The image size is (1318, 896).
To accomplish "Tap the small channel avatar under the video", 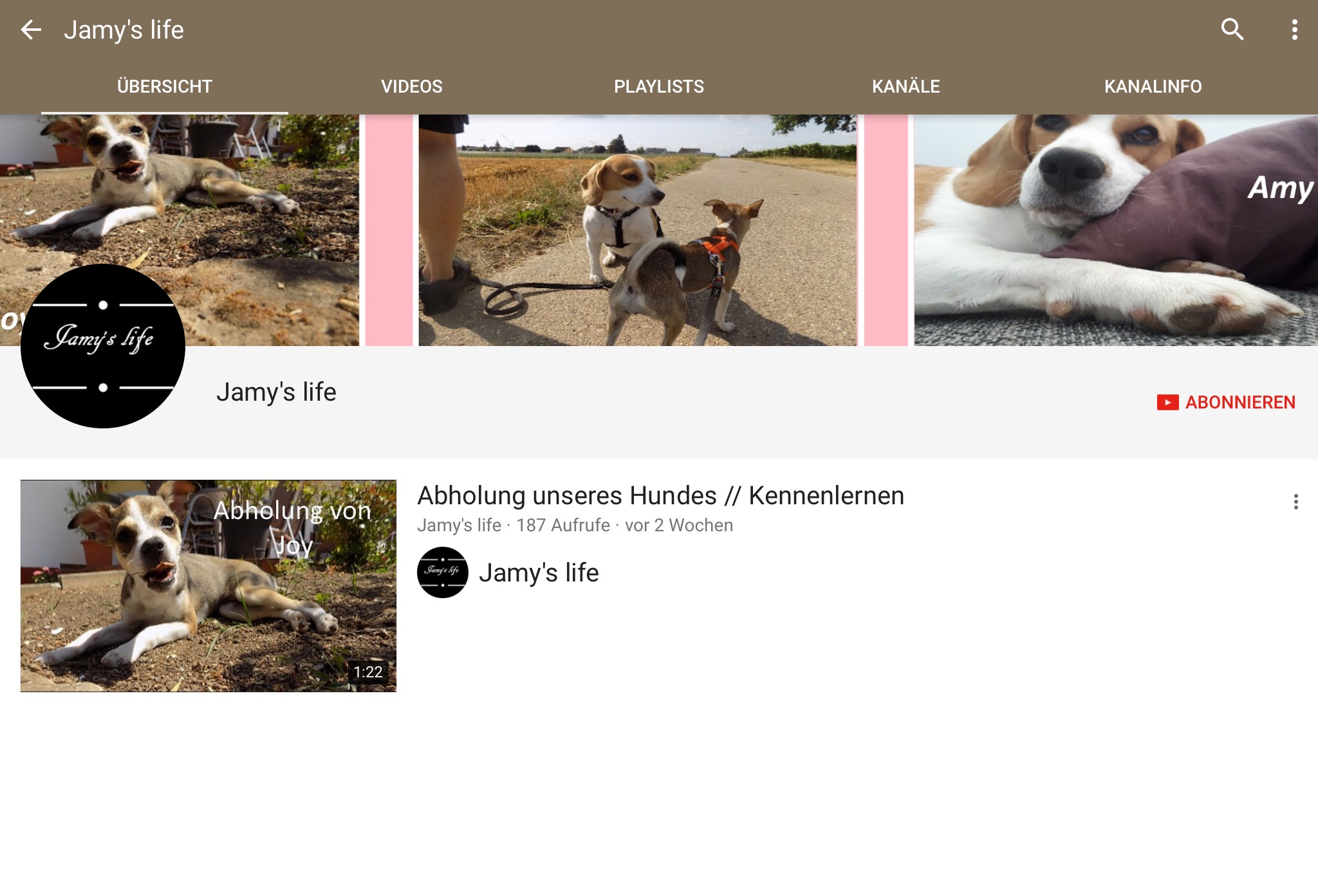I will [442, 572].
